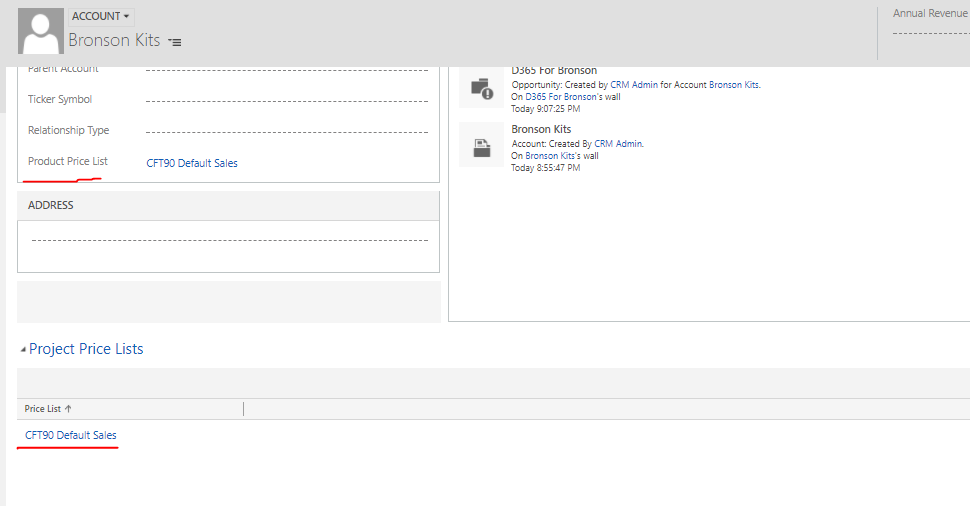Collapse the Project Price Lists section

(23, 350)
